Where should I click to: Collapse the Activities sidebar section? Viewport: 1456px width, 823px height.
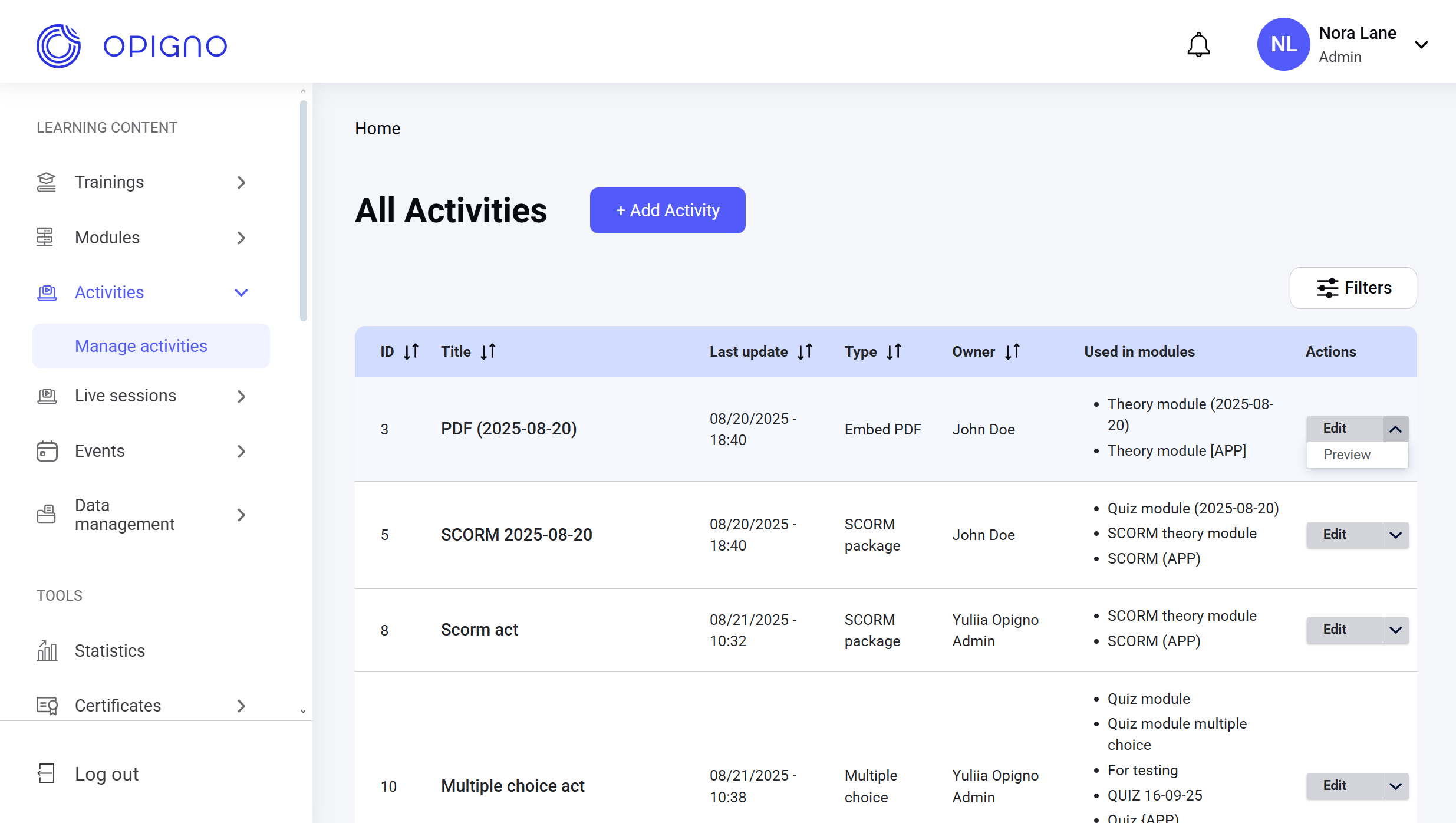coord(241,292)
